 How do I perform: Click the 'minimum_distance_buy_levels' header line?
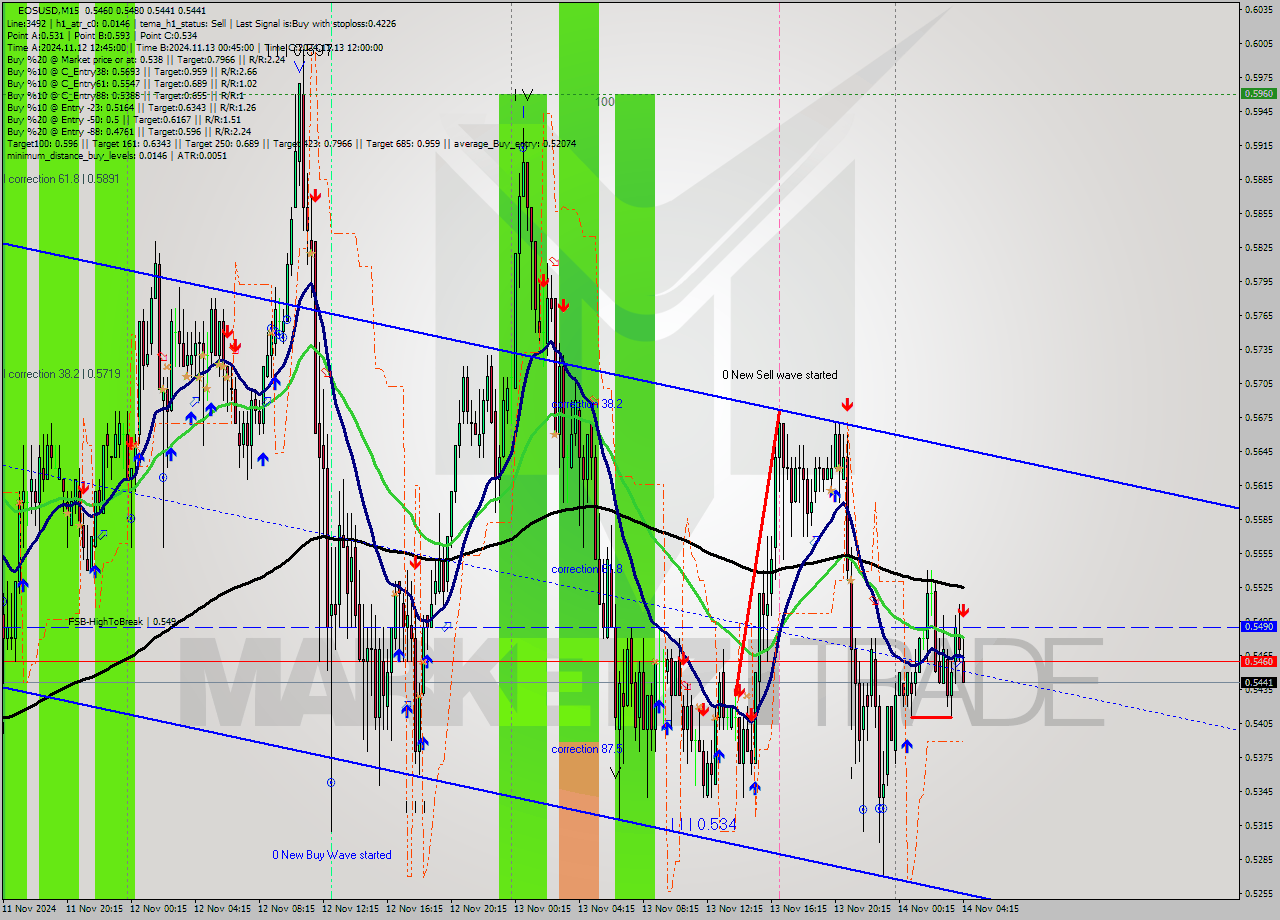pyautogui.click(x=116, y=155)
